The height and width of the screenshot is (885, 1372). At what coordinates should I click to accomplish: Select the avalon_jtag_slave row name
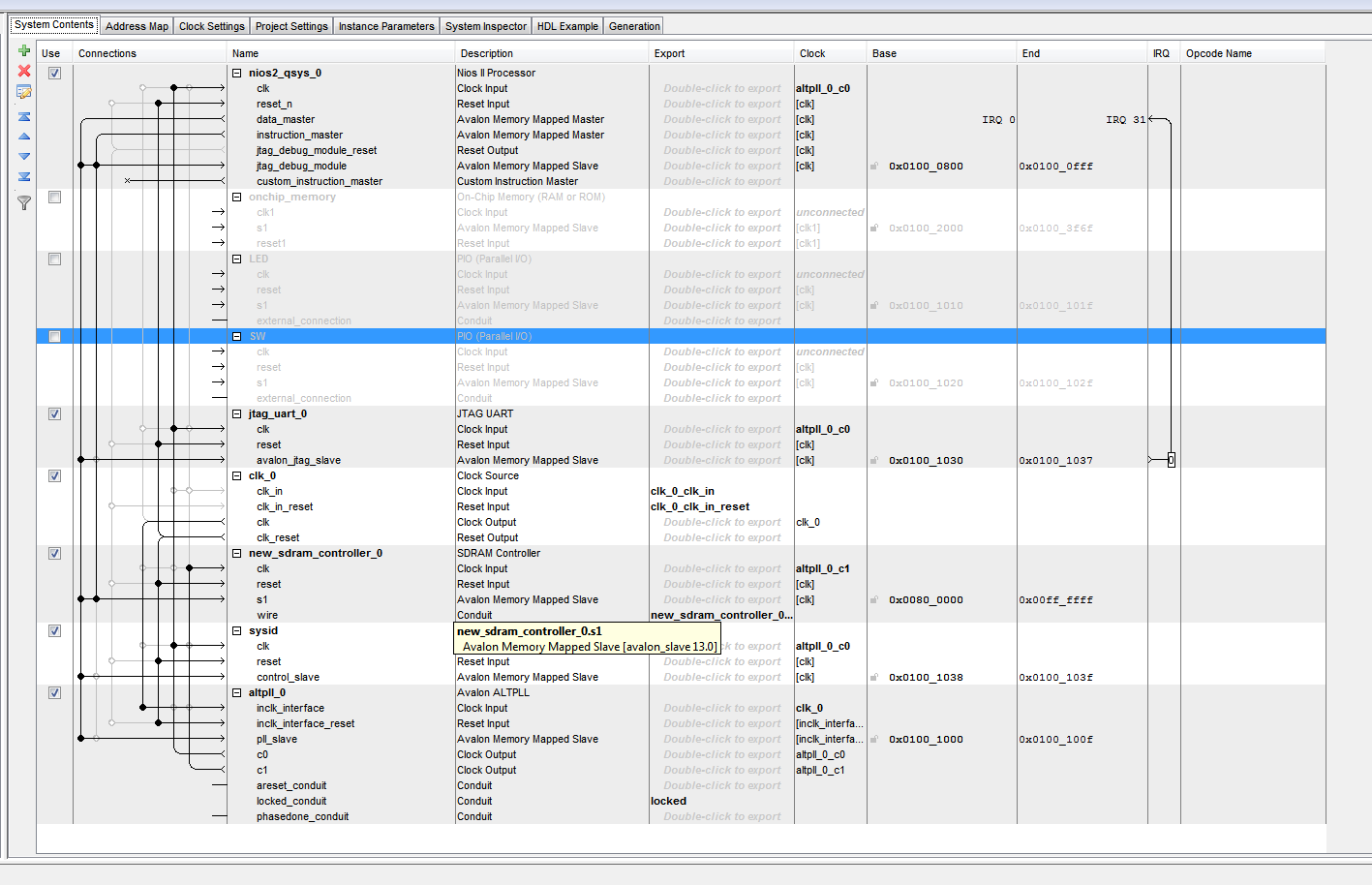pos(298,460)
